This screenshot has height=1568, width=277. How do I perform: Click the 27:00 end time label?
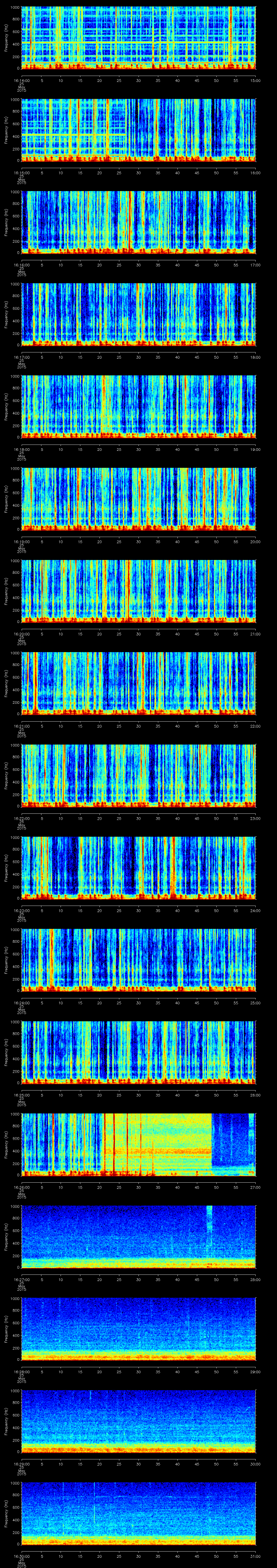(255, 1187)
